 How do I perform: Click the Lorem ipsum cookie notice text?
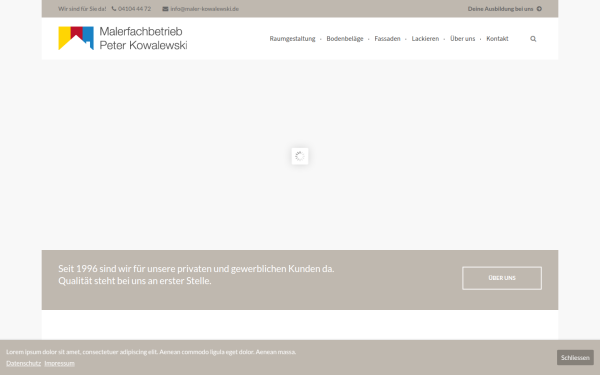pos(151,352)
